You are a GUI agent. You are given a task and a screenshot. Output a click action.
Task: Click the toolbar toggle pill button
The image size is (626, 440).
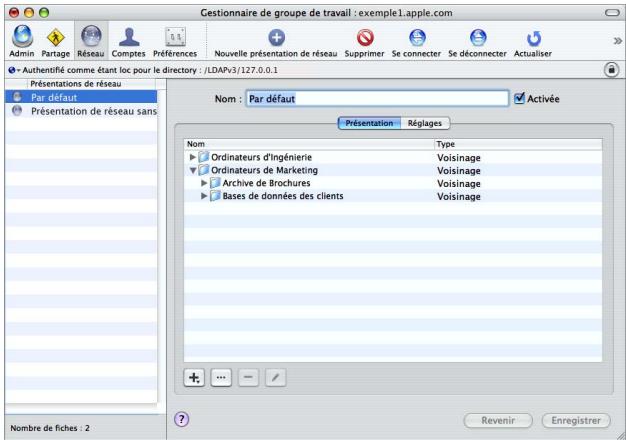coord(612,13)
